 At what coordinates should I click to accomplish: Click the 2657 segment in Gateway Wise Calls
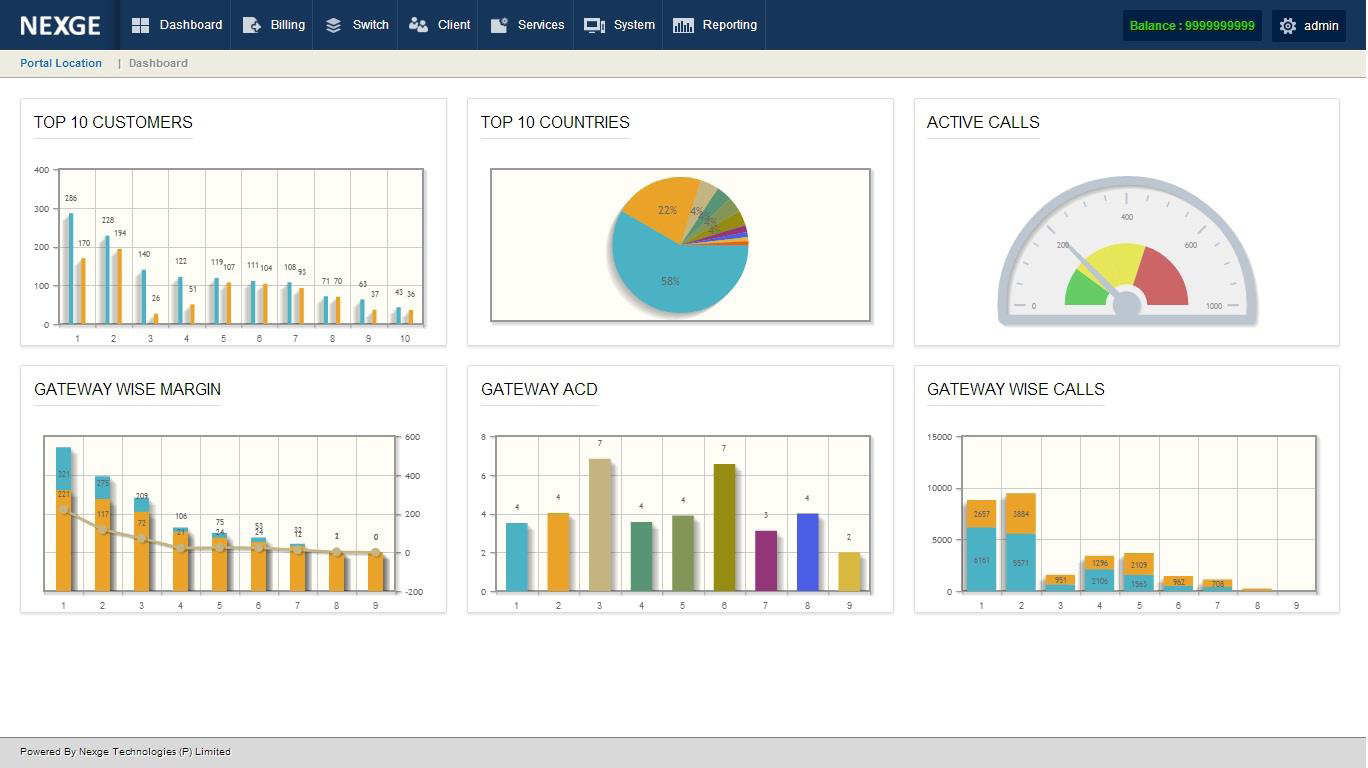[981, 514]
